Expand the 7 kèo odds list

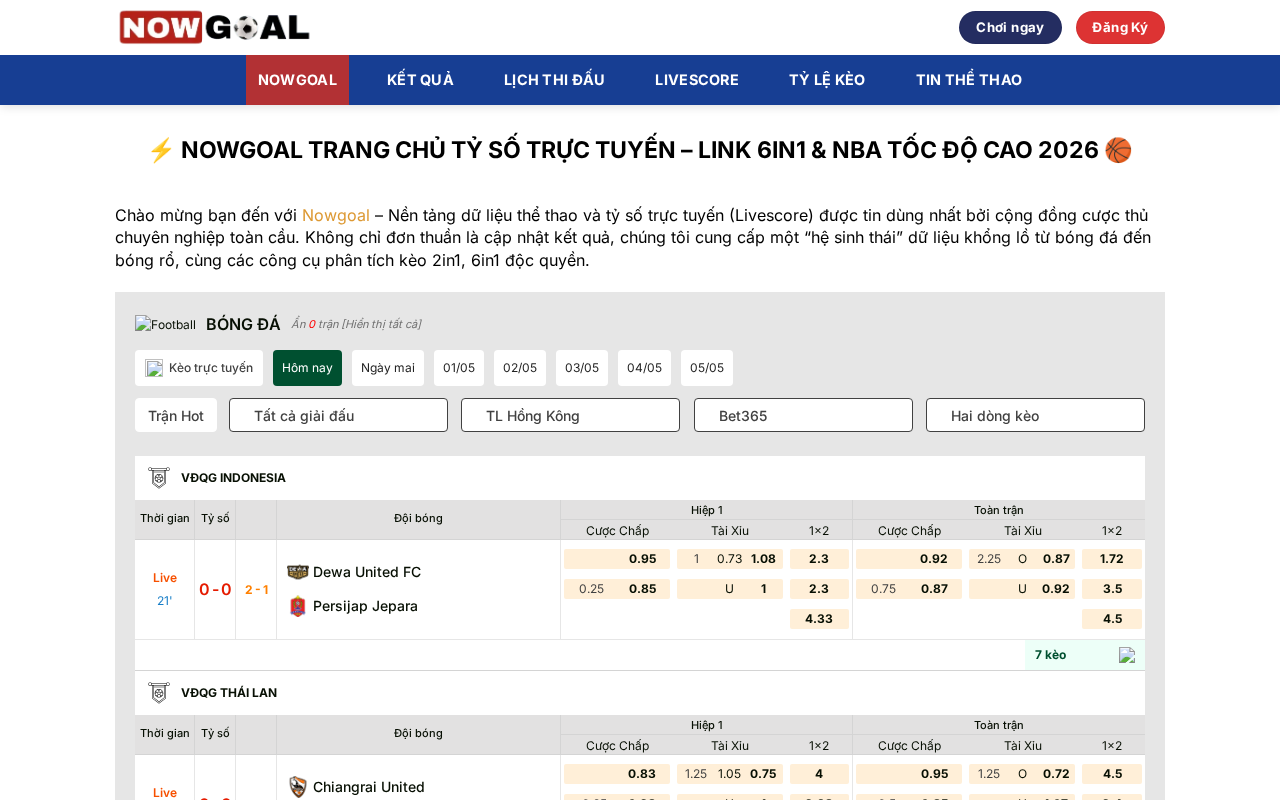(1085, 655)
